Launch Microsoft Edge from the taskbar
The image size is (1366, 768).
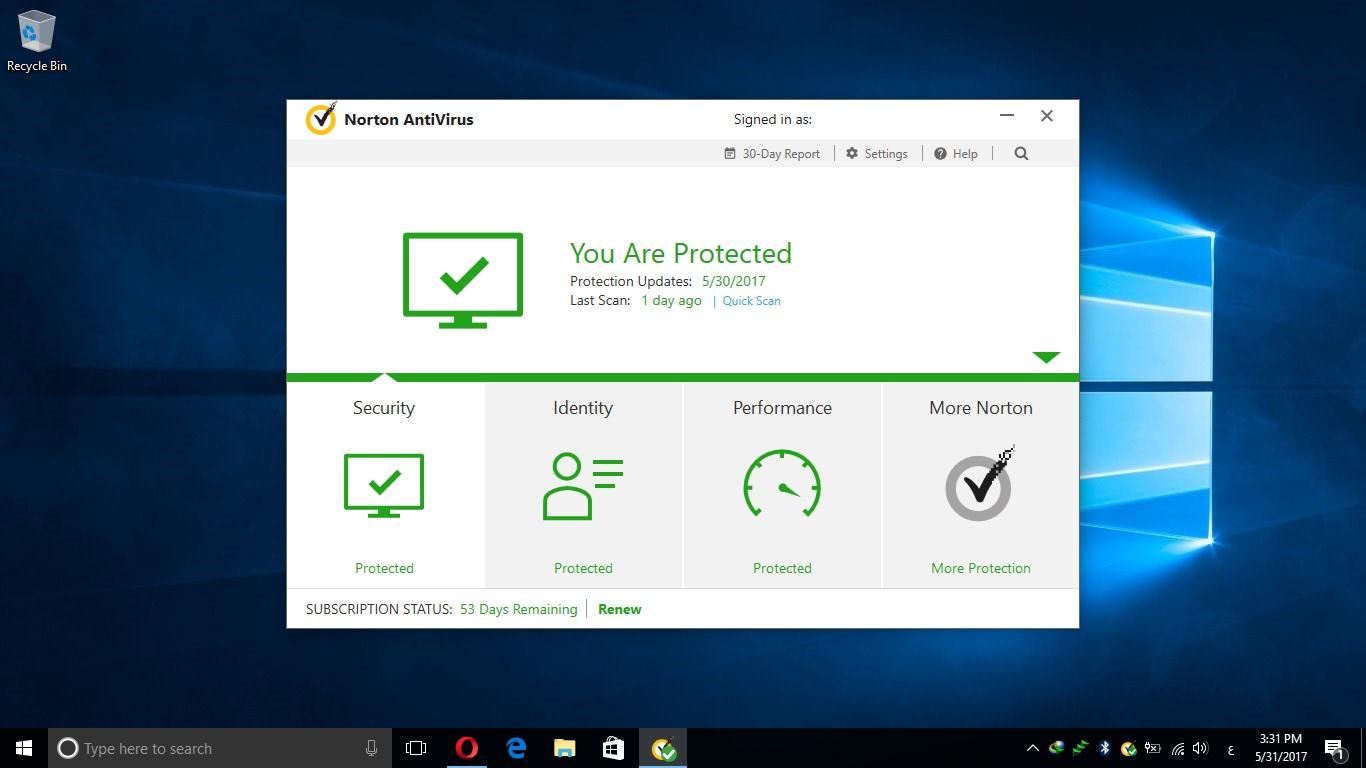[516, 748]
